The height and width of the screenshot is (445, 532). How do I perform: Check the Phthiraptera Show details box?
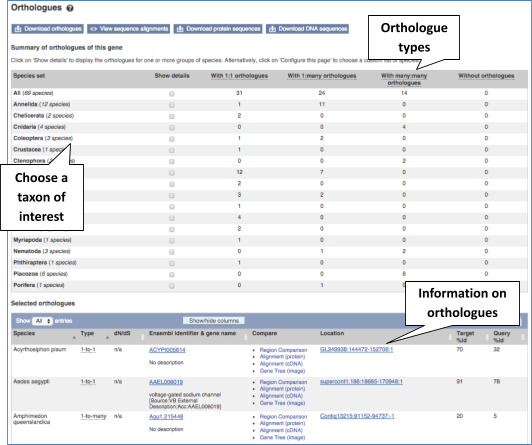coord(172,263)
